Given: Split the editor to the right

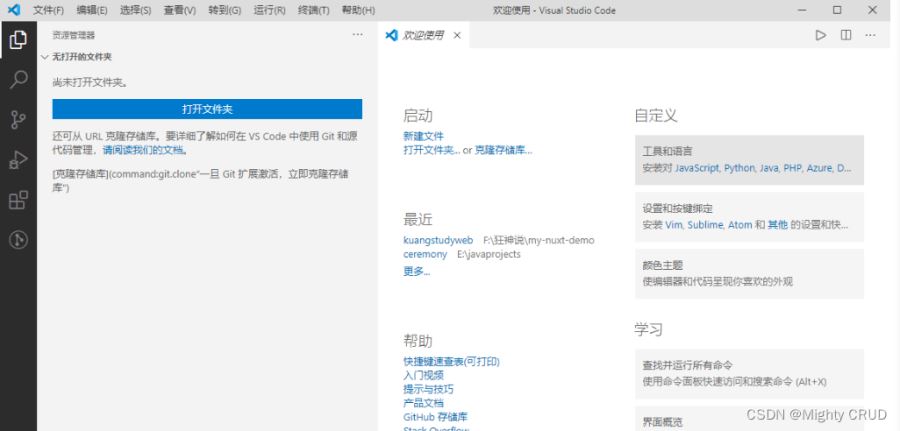Looking at the screenshot, I should (x=845, y=35).
